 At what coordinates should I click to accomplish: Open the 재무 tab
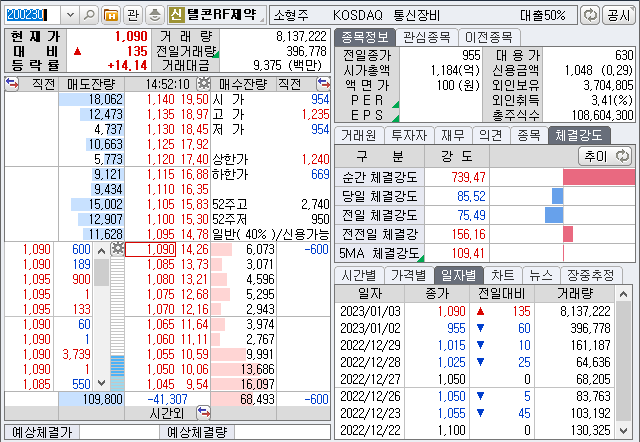(453, 135)
